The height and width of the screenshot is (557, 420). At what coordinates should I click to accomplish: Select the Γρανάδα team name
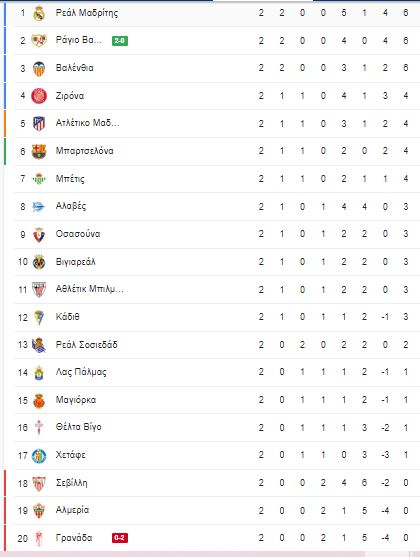(x=74, y=537)
